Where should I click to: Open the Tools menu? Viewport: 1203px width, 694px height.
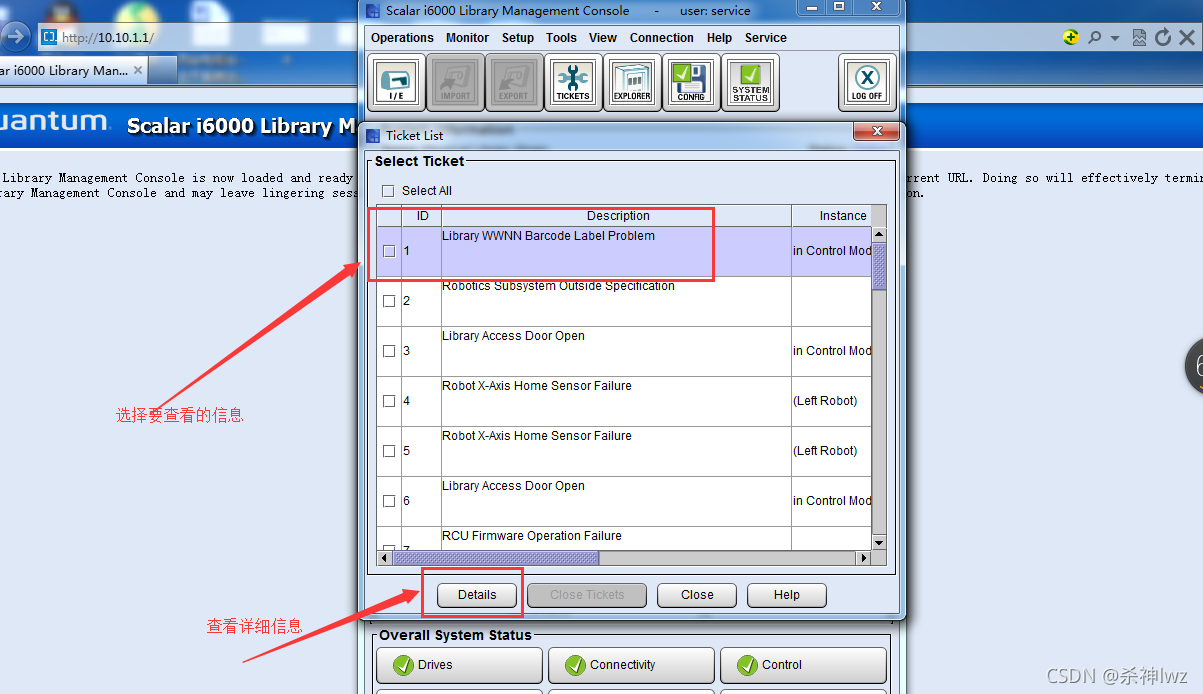(561, 38)
